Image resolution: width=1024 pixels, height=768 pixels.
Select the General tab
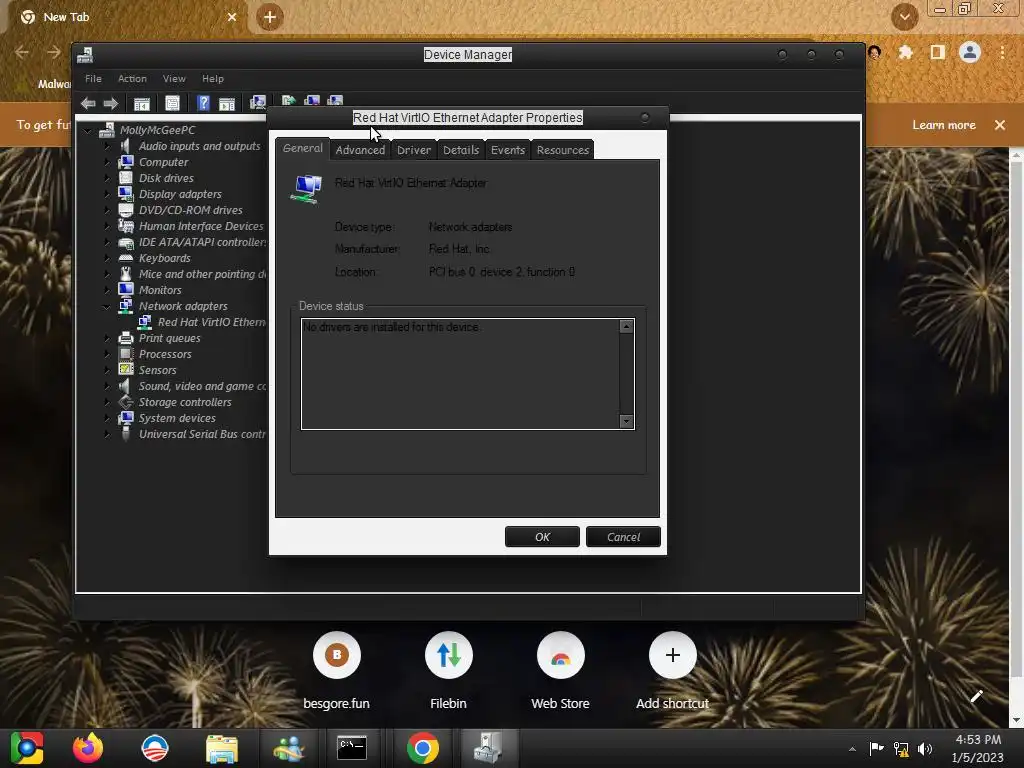(x=302, y=148)
